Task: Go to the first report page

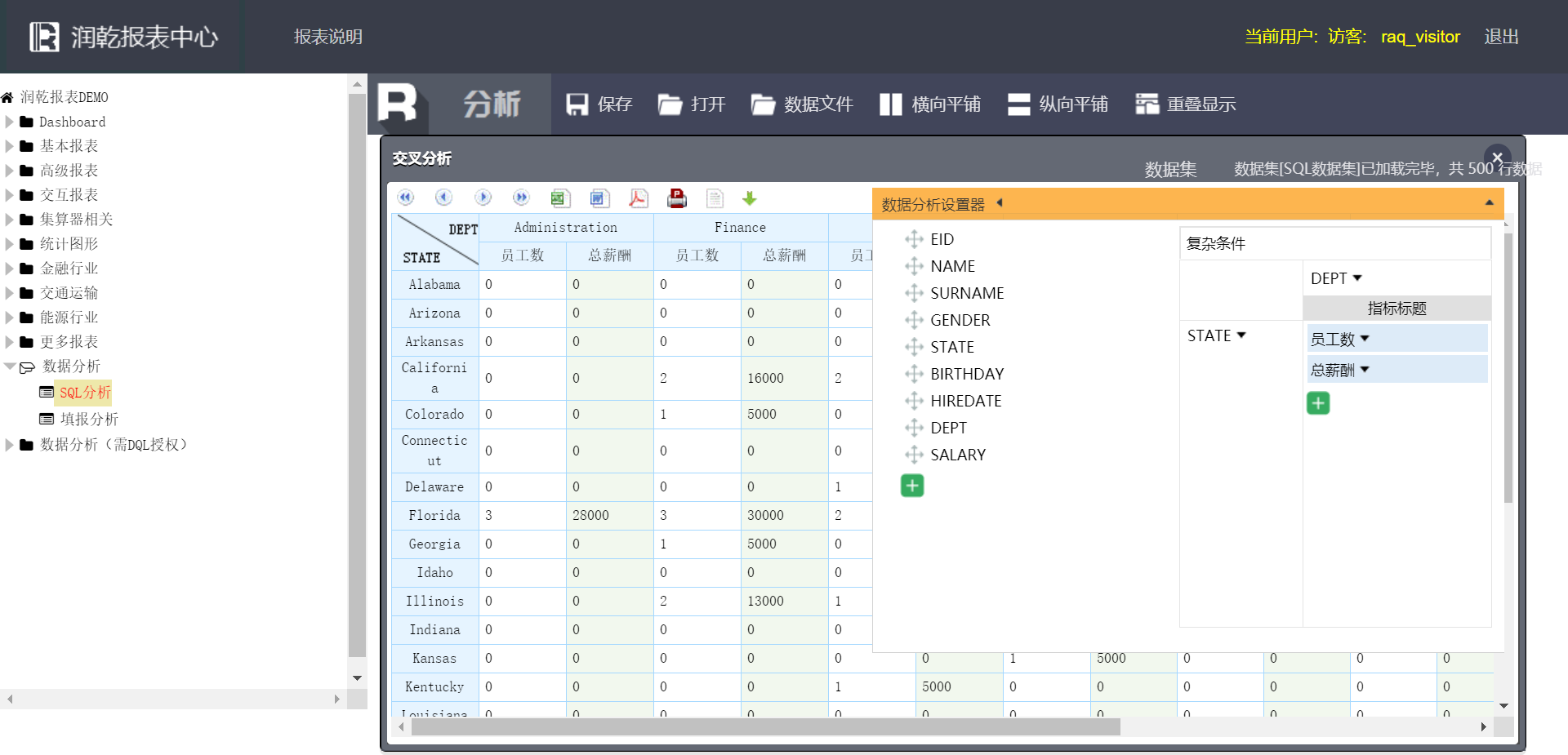Action: [x=406, y=198]
